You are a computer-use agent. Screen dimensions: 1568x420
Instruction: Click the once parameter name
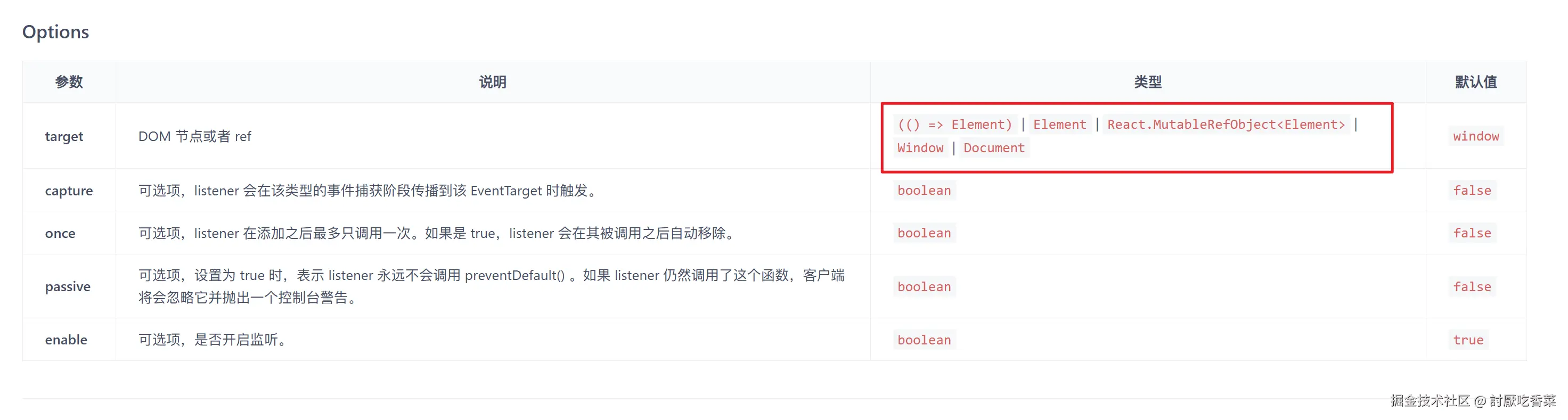point(60,233)
